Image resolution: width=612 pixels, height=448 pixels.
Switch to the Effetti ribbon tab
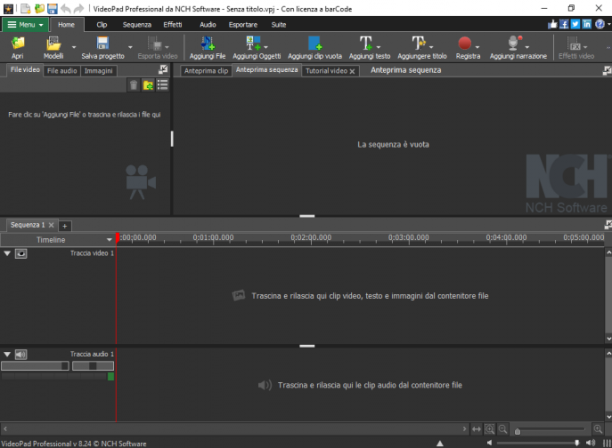click(x=173, y=25)
